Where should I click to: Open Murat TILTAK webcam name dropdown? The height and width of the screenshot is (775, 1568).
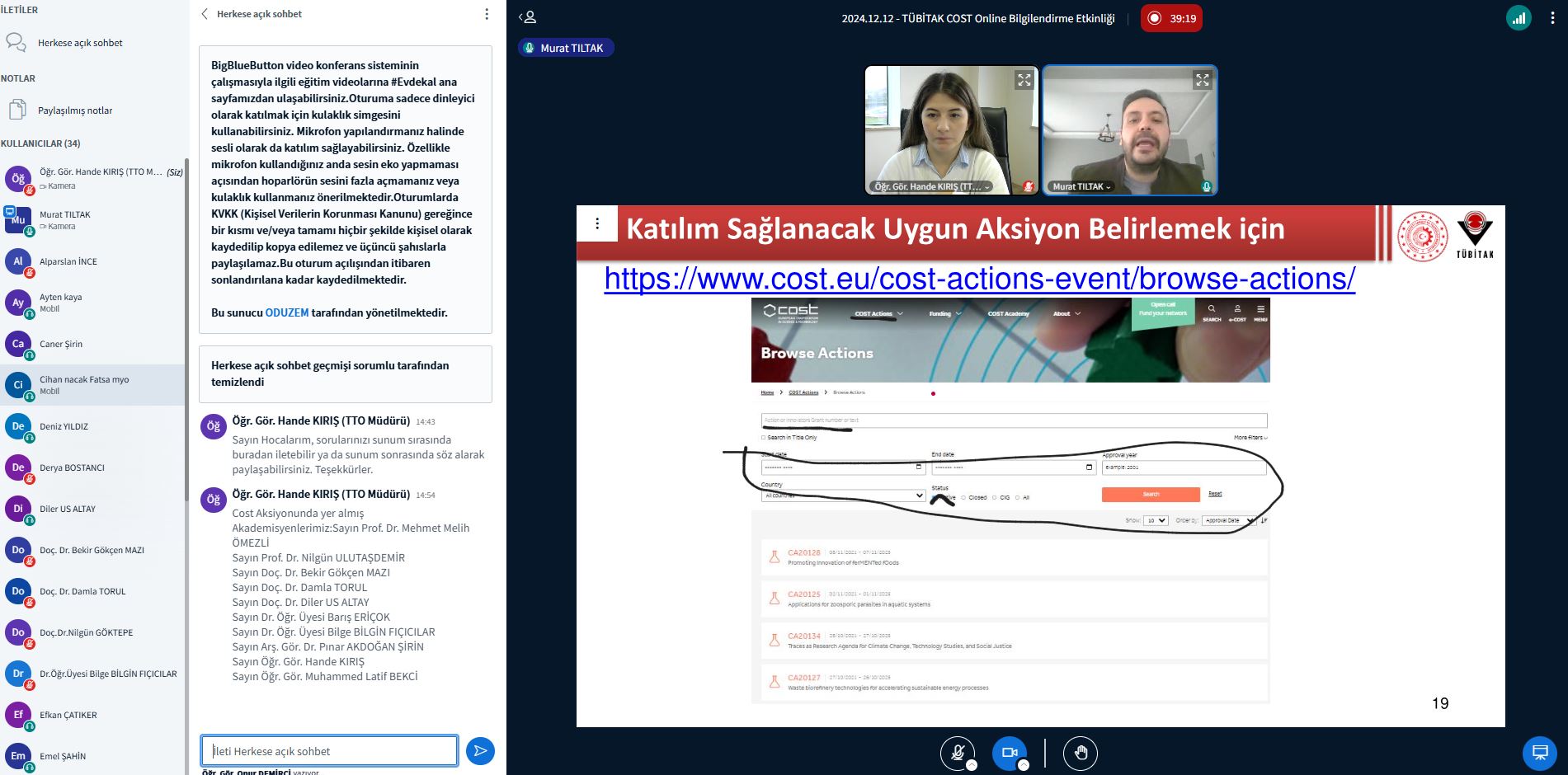[x=1081, y=187]
